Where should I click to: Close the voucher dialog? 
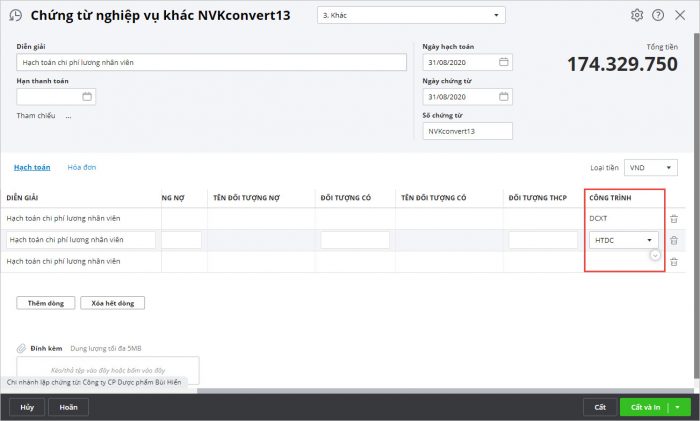pos(680,15)
